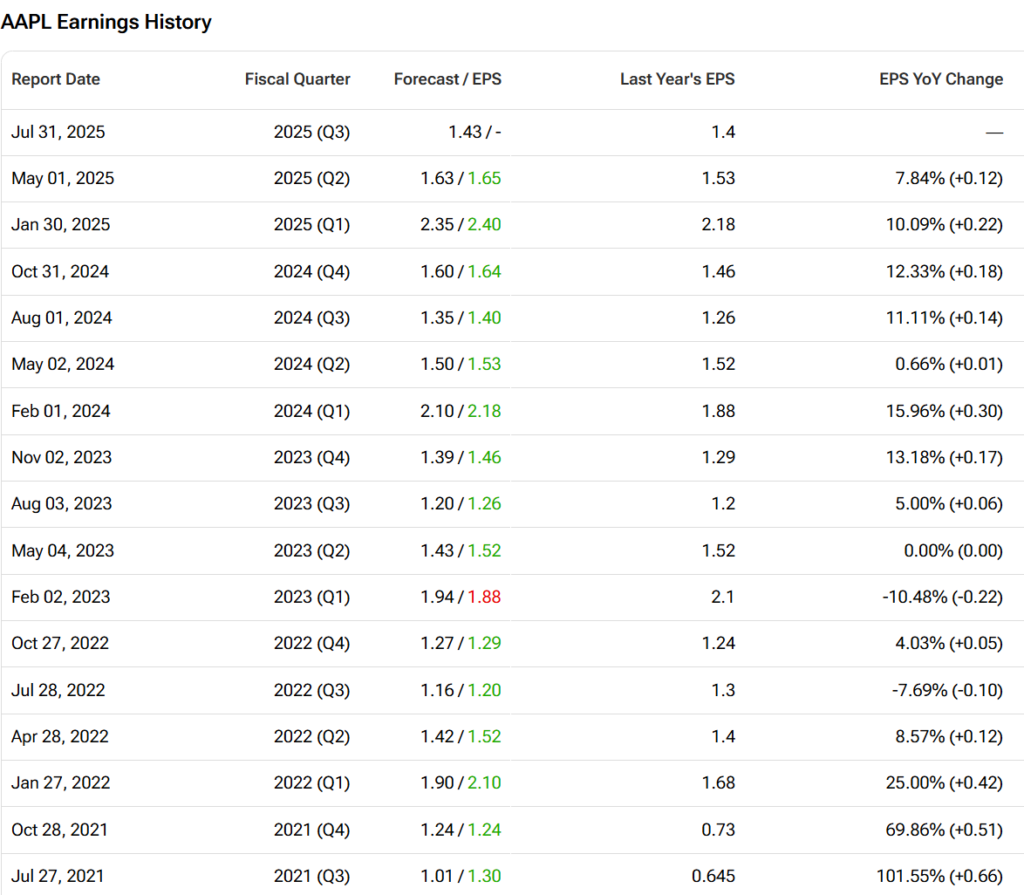Screen dimensions: 1024x895
Task: Click the forecast cell '1.43 / -'
Action: coord(475,132)
